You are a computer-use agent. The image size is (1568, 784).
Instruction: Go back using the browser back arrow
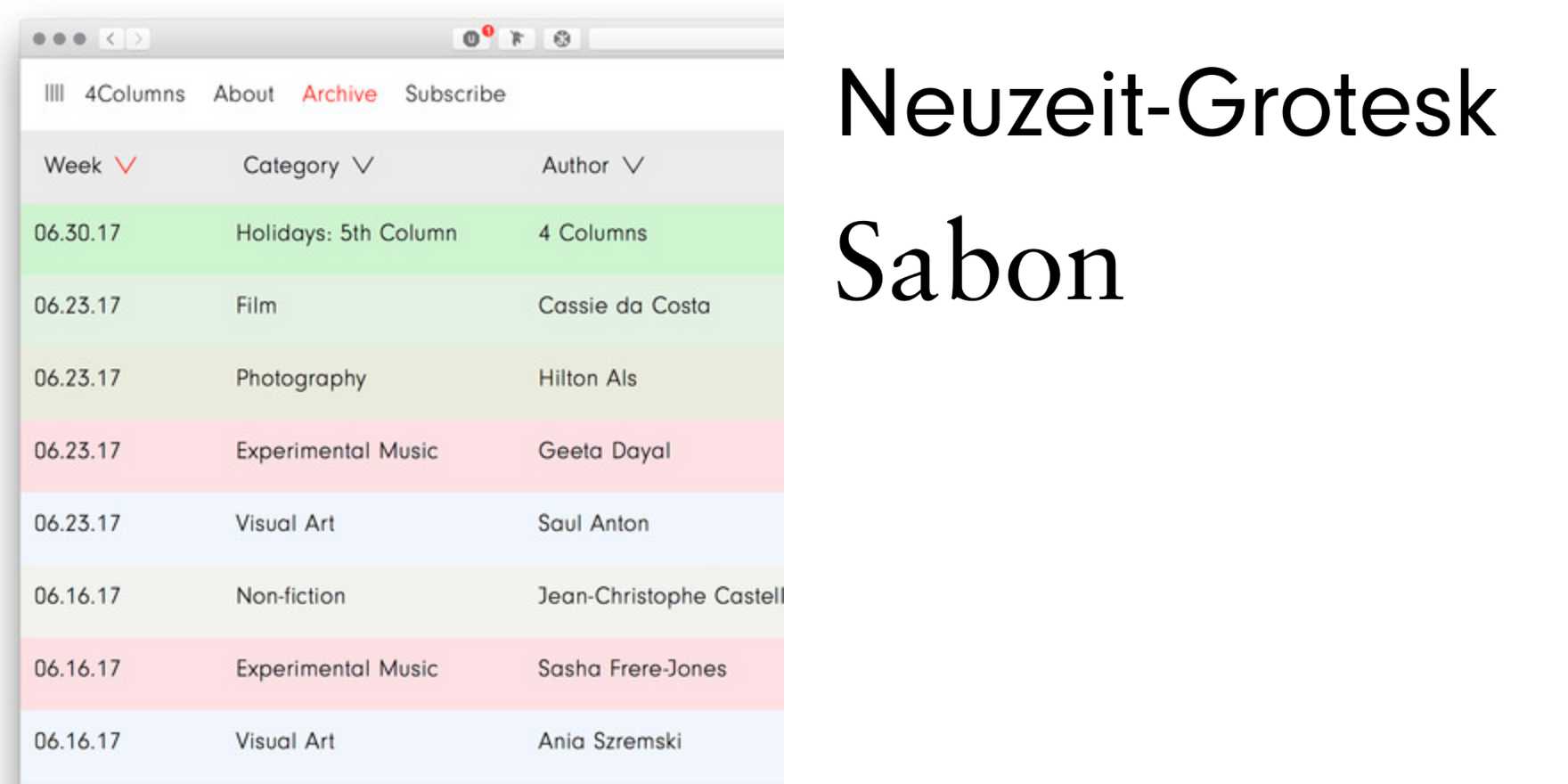point(108,38)
